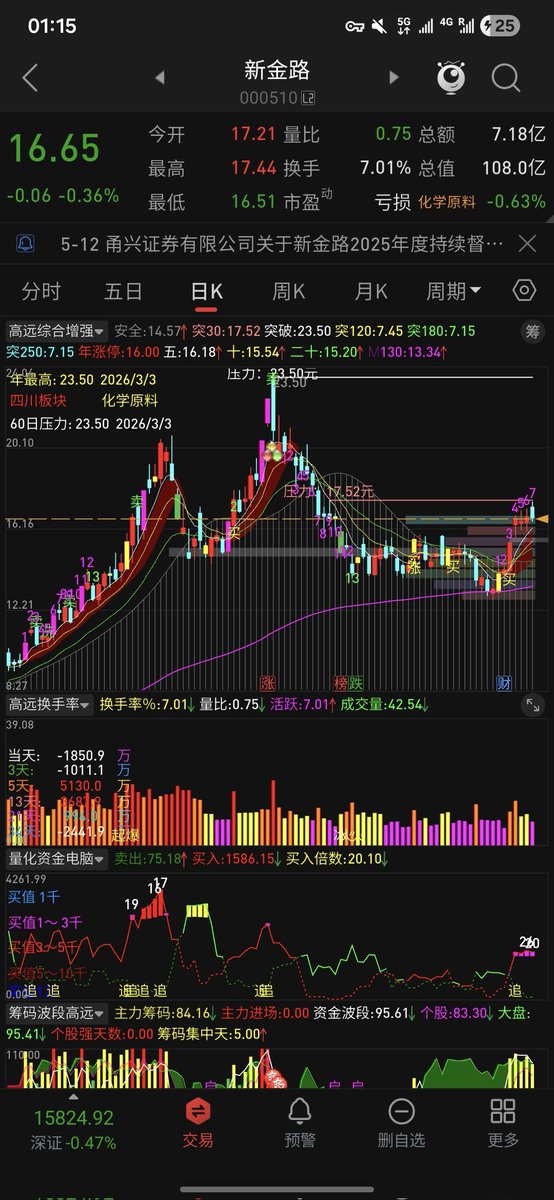The image size is (554, 1200).
Task: Open 更多 more grid icon
Action: coord(503,1121)
